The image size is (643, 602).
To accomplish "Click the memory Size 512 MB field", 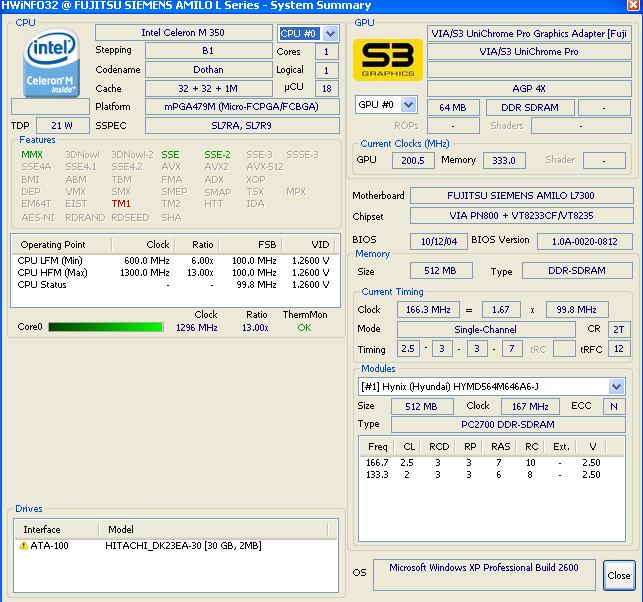I will pyautogui.click(x=441, y=271).
